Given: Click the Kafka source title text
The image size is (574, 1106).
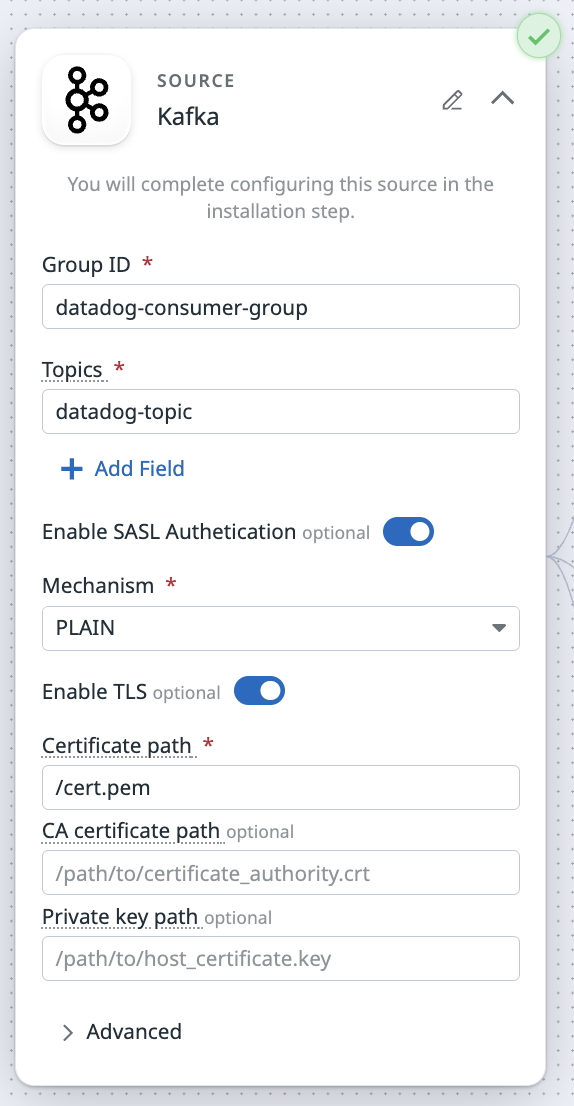Looking at the screenshot, I should pyautogui.click(x=188, y=117).
